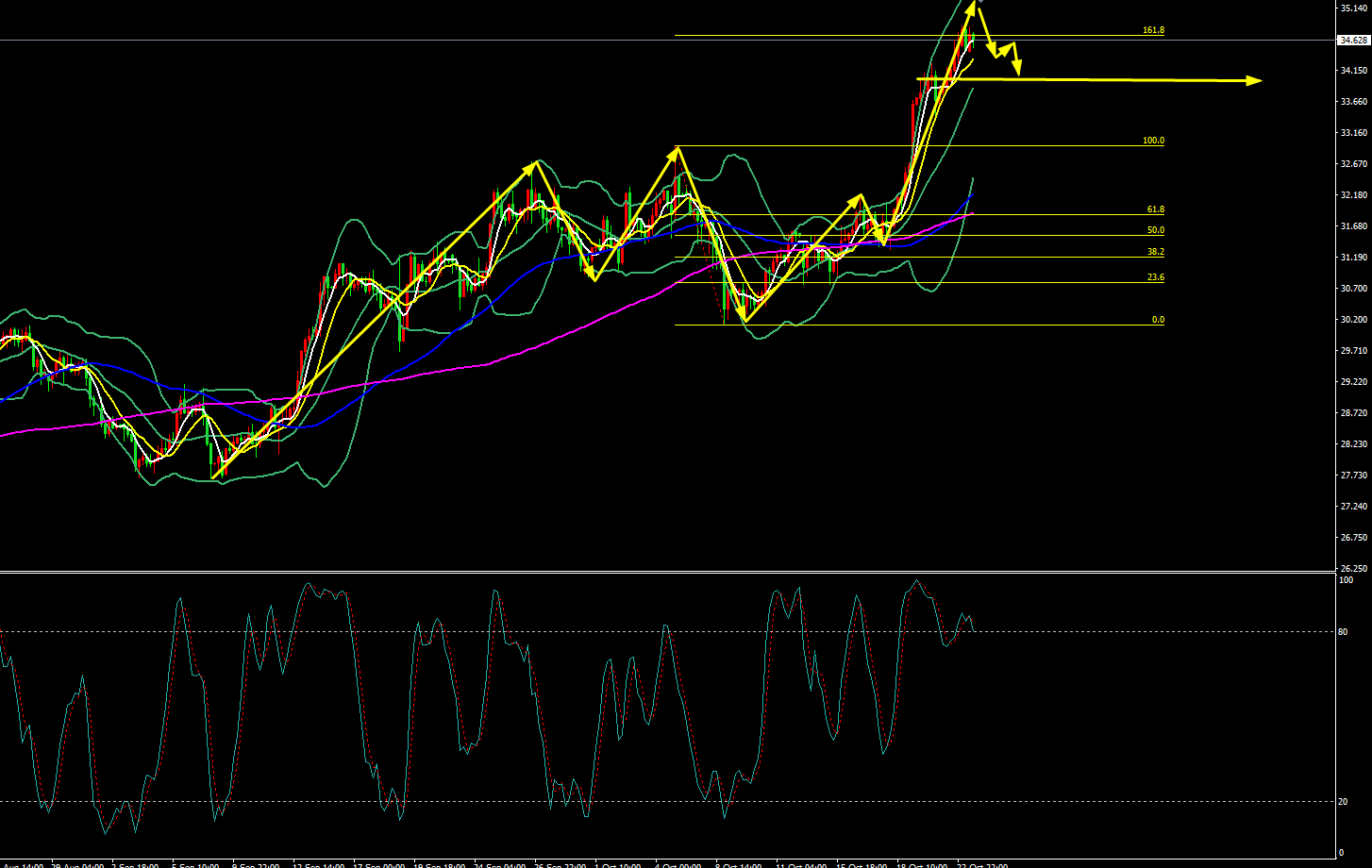Click the oscillator scale value 100
Viewport: 1372px width, 868px height.
pos(1346,580)
